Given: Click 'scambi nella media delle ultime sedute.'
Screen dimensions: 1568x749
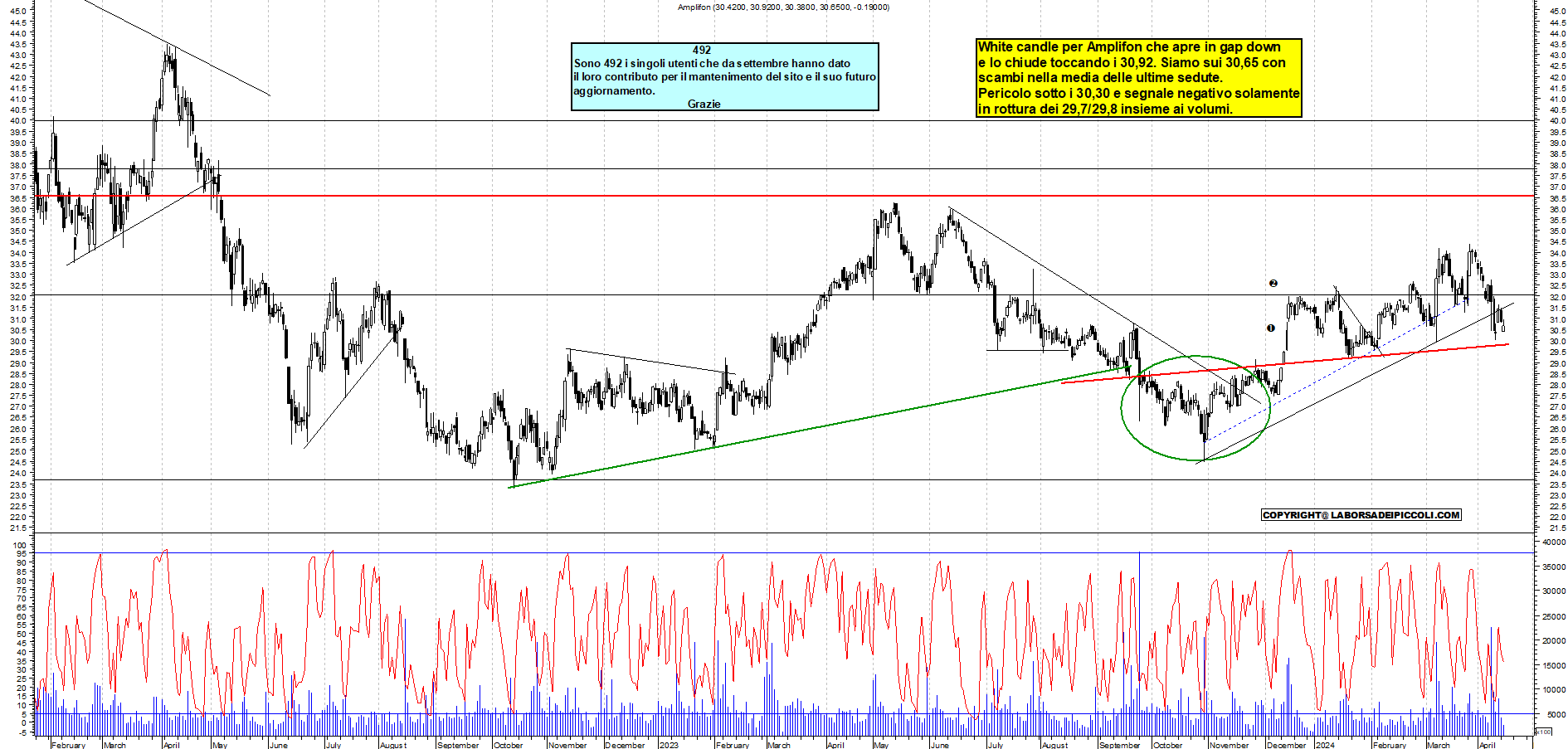Looking at the screenshot, I should tap(1100, 78).
